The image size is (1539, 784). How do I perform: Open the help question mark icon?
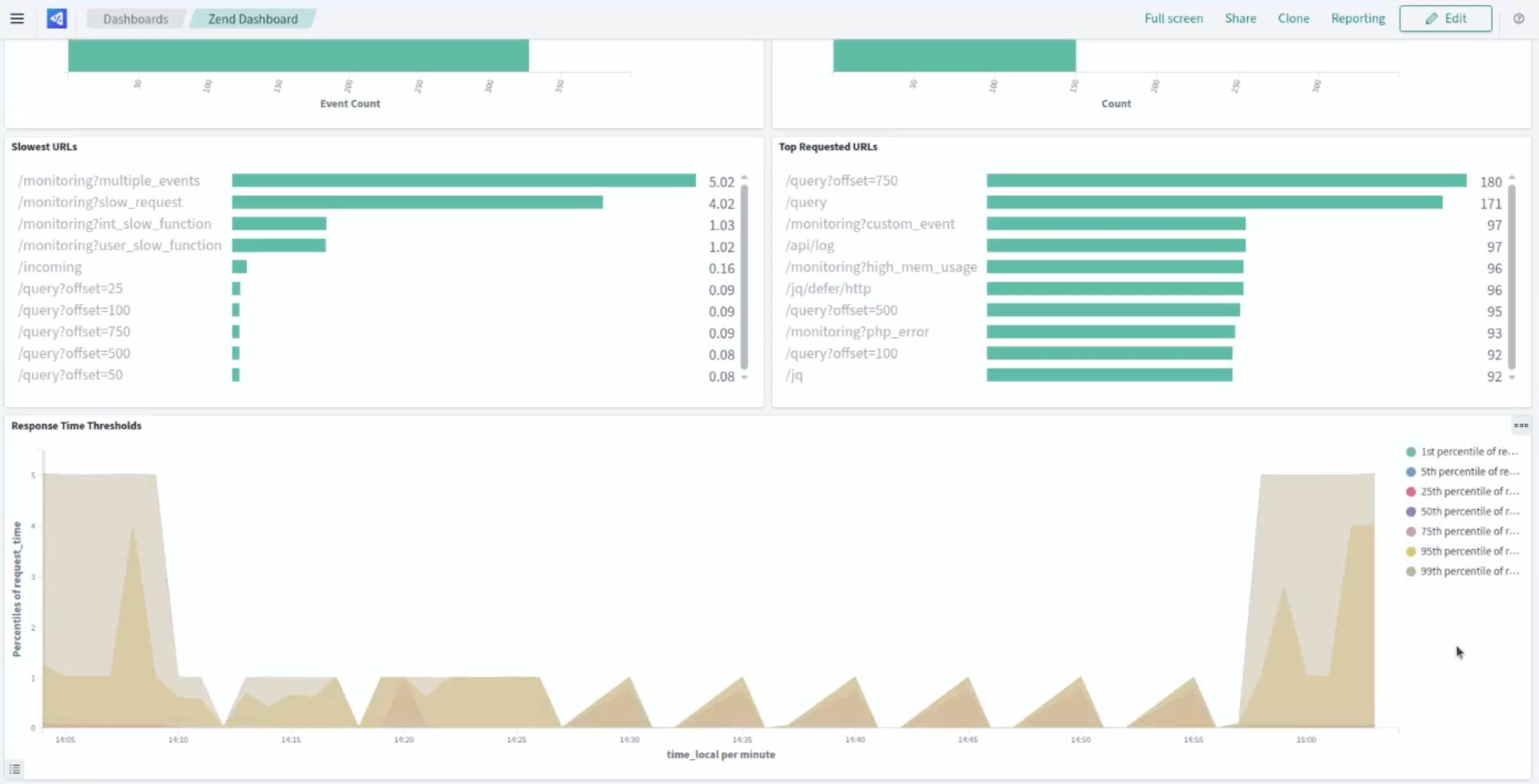[1519, 18]
